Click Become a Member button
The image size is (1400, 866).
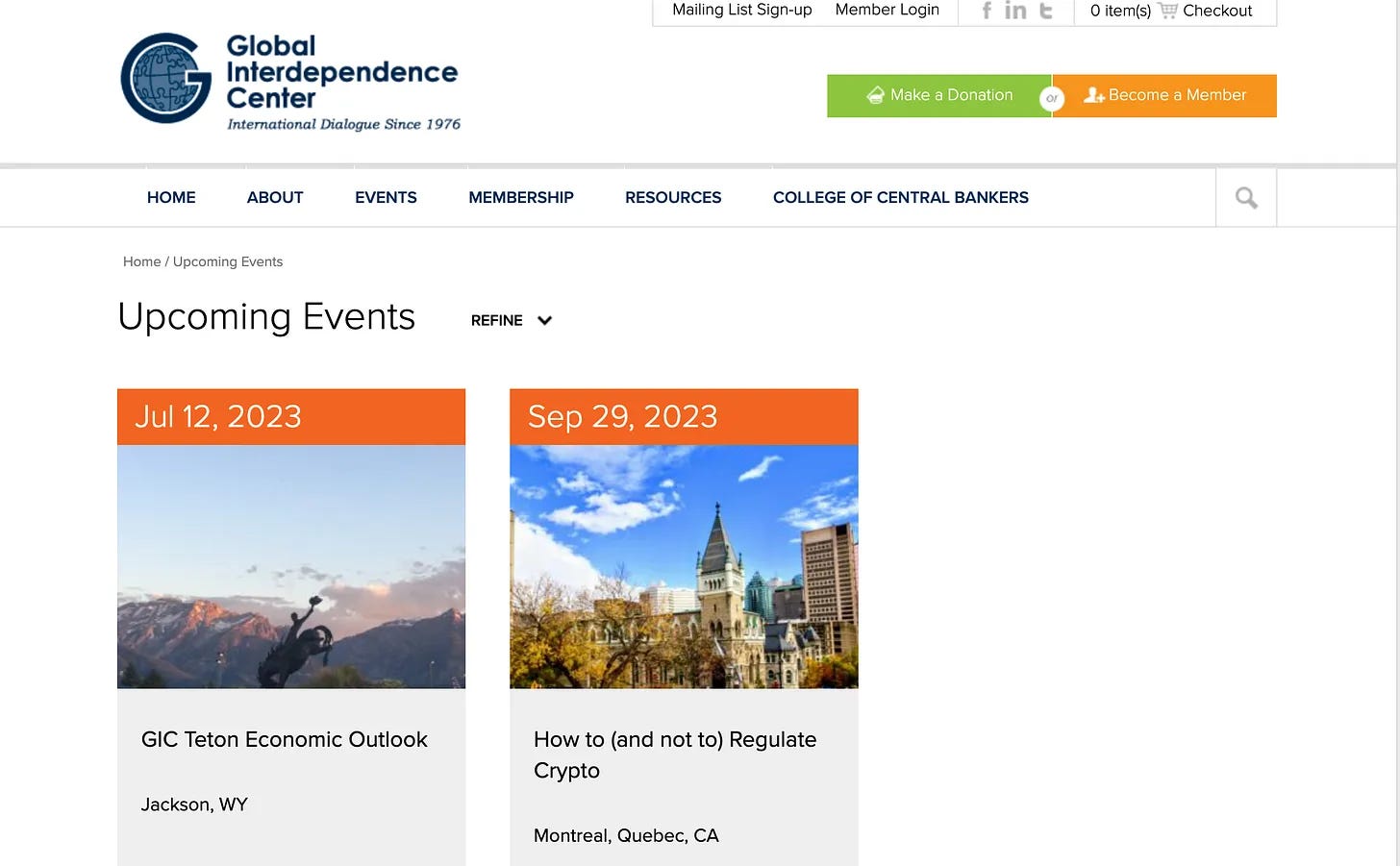(x=1164, y=96)
